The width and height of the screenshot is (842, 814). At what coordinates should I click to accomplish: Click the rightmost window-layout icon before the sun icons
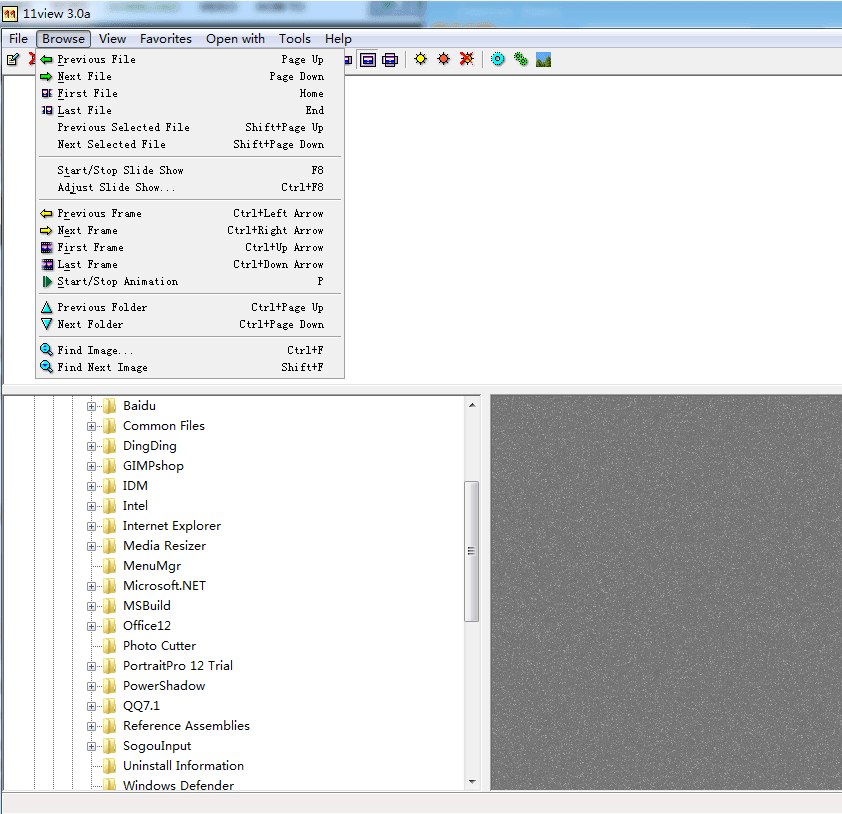pos(390,60)
